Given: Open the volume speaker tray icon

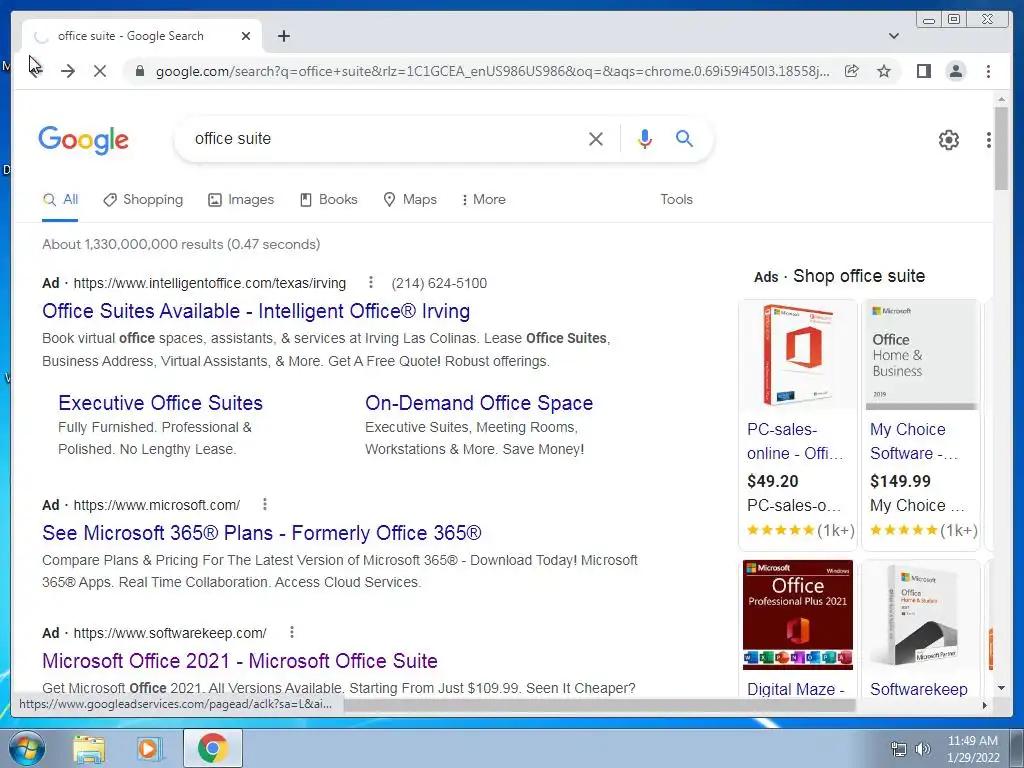Looking at the screenshot, I should (x=923, y=749).
